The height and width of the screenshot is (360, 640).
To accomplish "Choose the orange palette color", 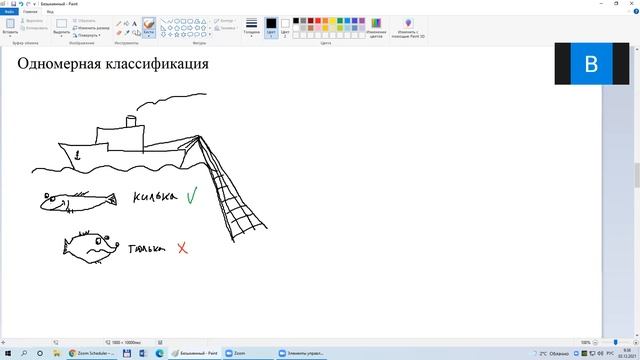I will click(325, 20).
